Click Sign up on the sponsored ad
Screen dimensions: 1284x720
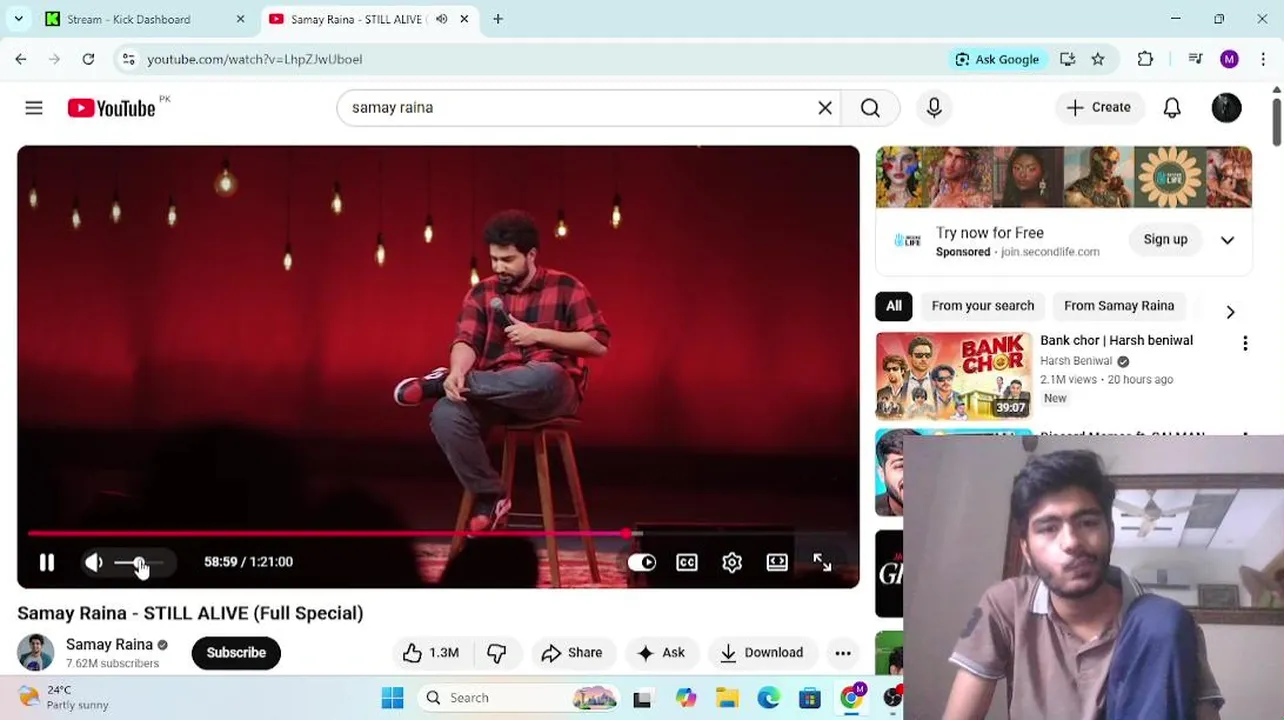[1165, 240]
